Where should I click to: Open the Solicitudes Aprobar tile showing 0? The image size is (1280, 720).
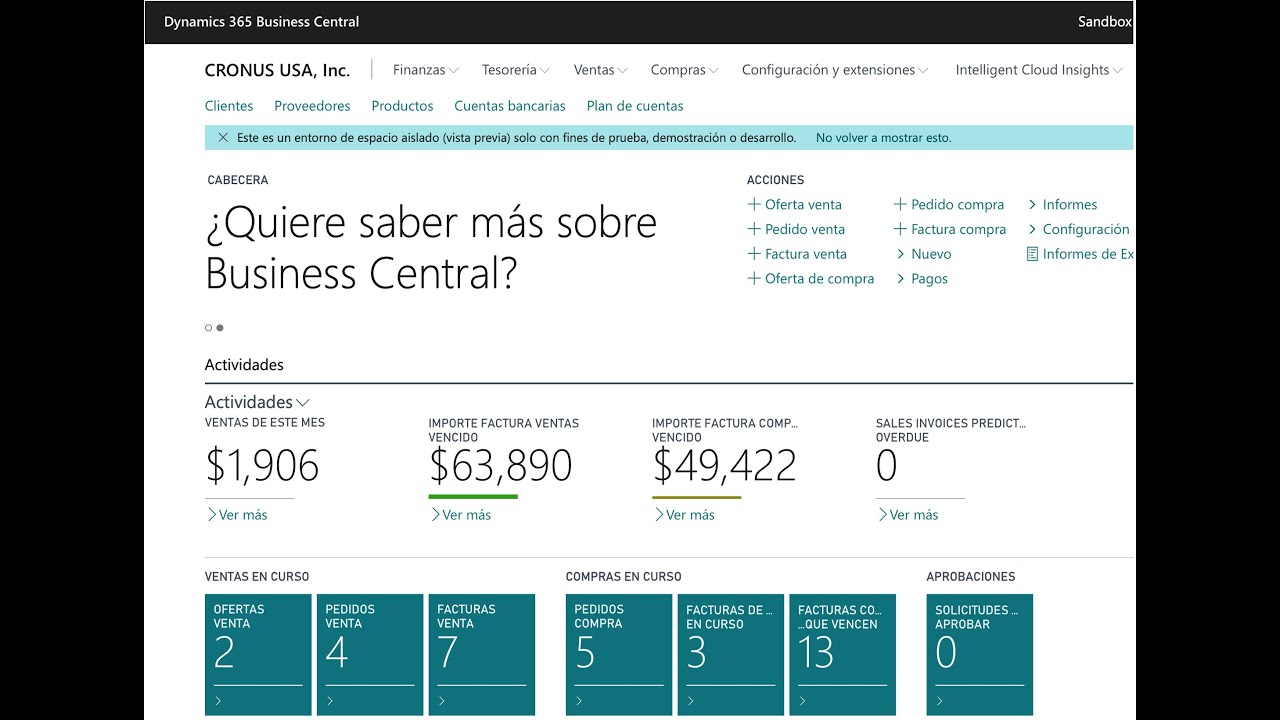(980, 655)
